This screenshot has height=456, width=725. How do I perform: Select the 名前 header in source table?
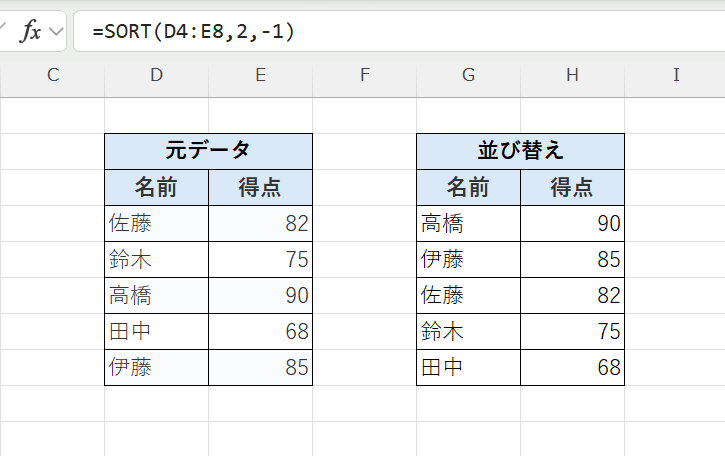[x=156, y=187]
